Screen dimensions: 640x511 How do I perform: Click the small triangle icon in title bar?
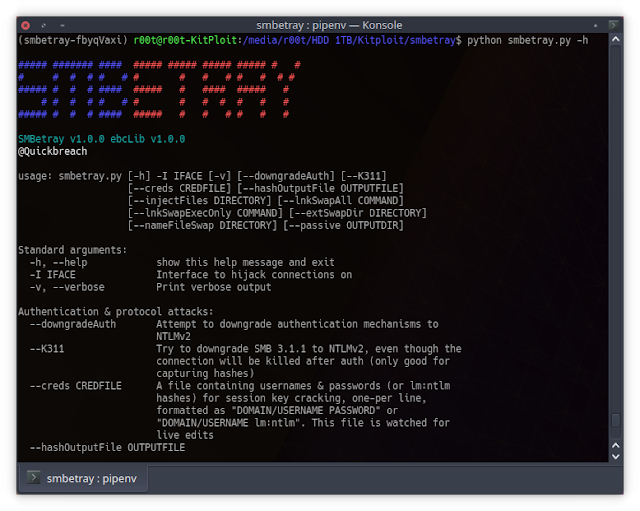pyautogui.click(x=596, y=25)
